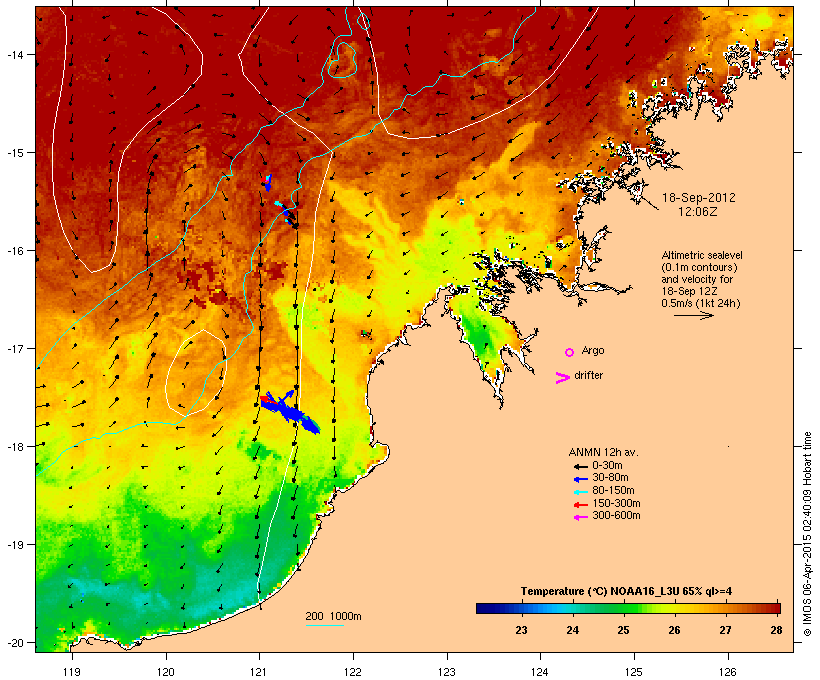
Task: Click the colorbar tick label 26
Action: pos(675,630)
